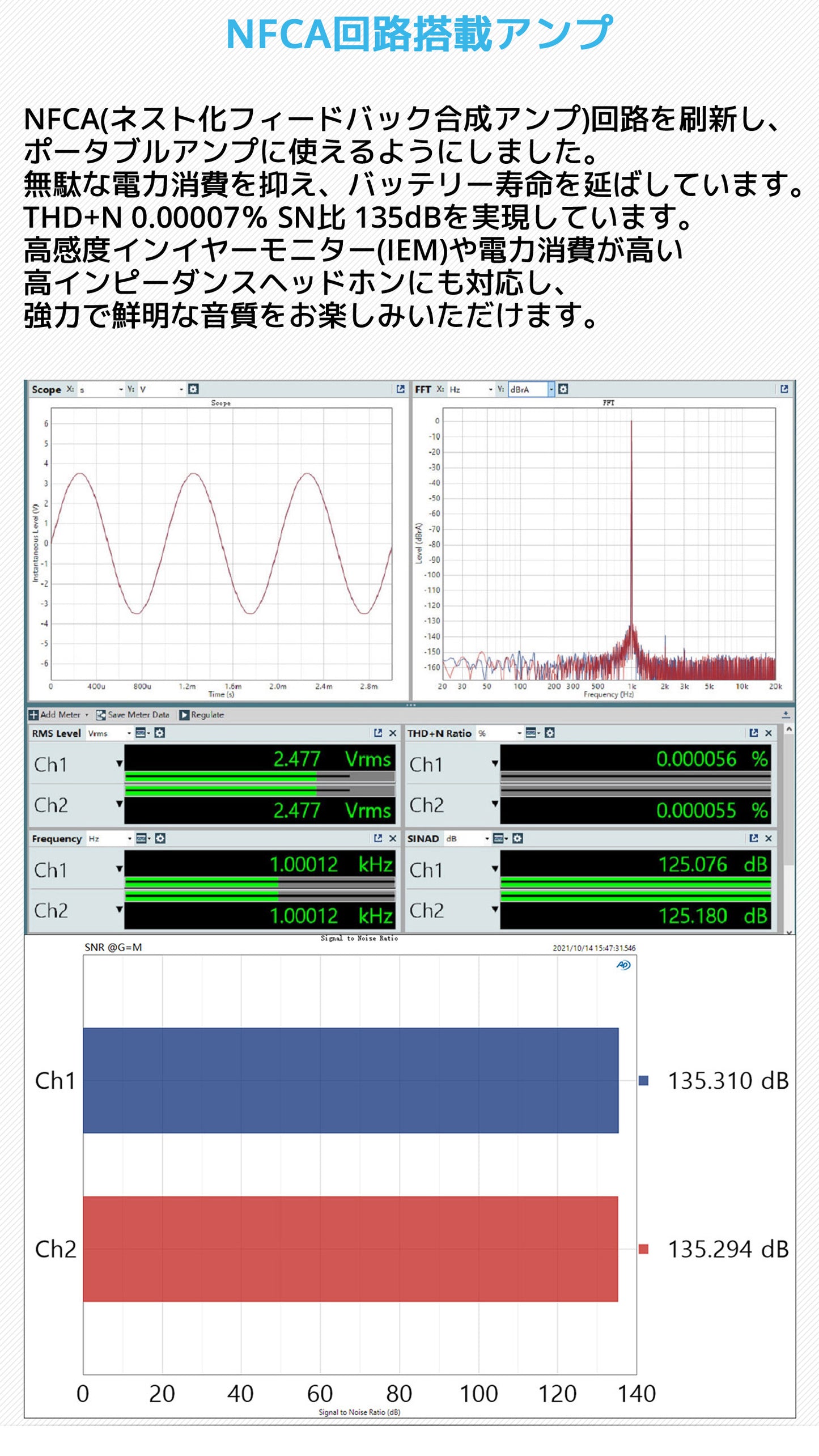Open RMS Level meter settings gear

tap(160, 733)
